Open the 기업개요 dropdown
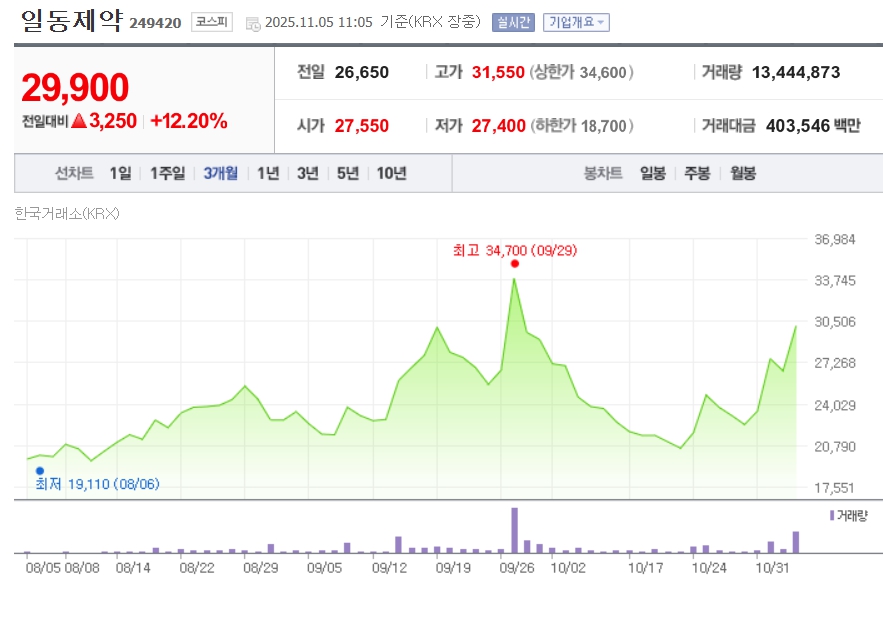Image resolution: width=883 pixels, height=639 pixels. 575,22
